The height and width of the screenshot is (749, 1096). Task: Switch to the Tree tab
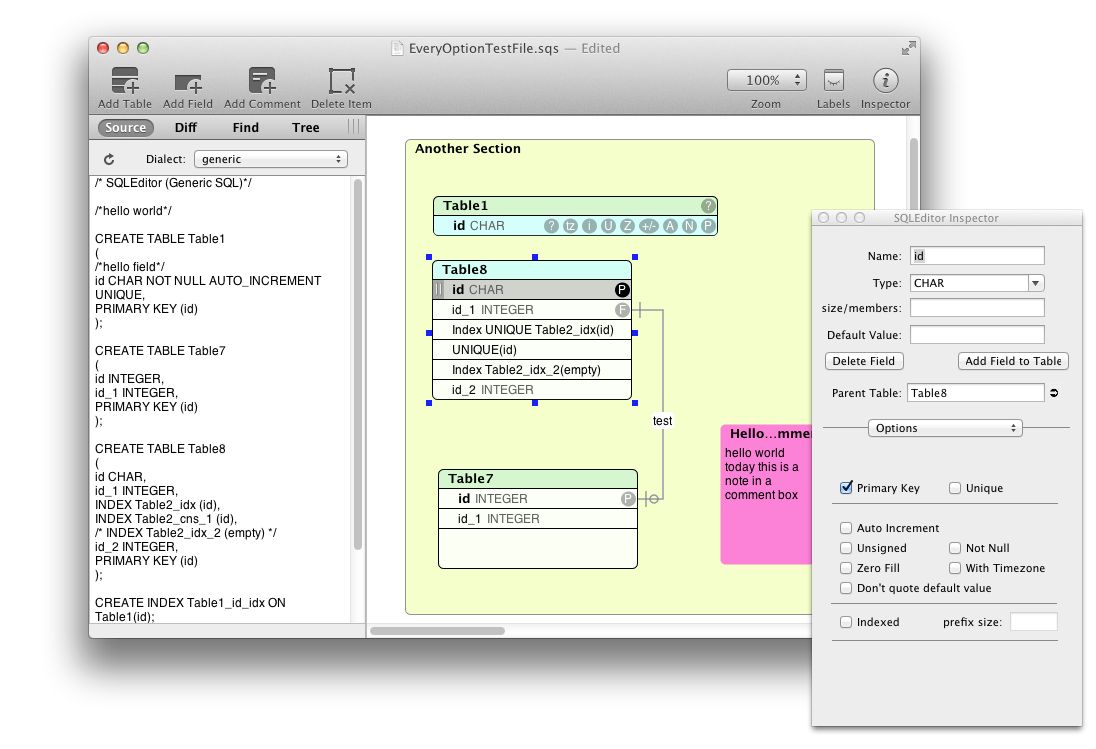tap(305, 127)
